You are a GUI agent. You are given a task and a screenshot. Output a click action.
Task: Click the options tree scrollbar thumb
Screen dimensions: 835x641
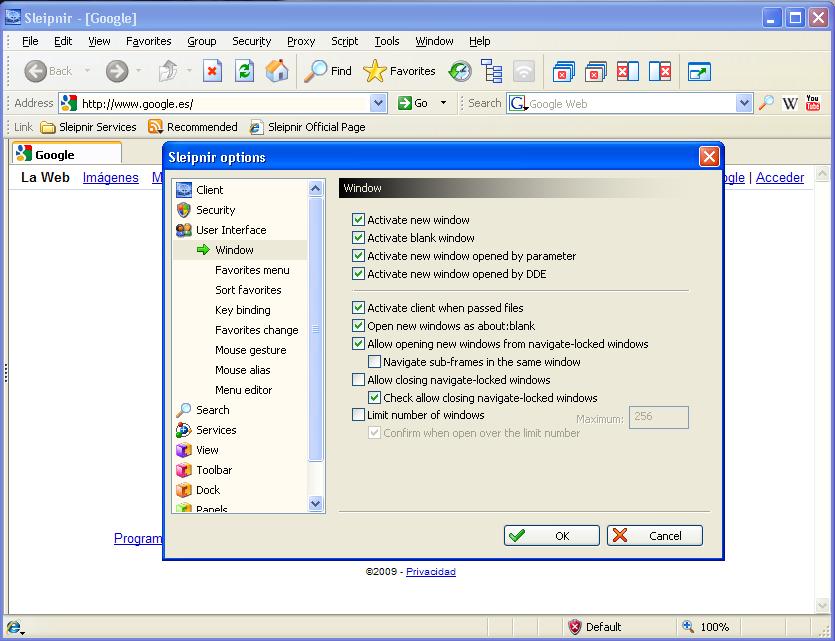coord(315,329)
